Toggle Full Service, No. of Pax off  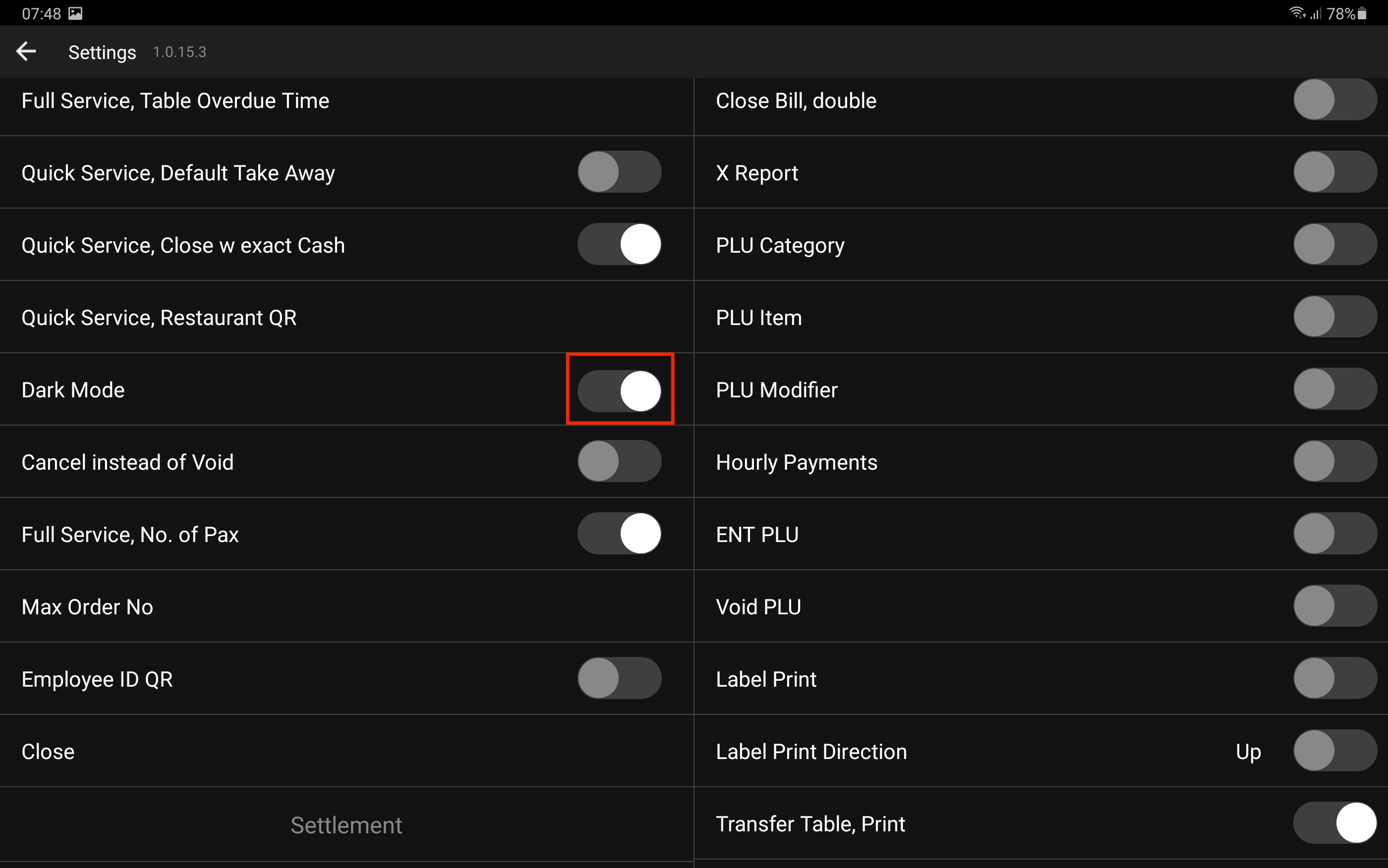tap(619, 534)
